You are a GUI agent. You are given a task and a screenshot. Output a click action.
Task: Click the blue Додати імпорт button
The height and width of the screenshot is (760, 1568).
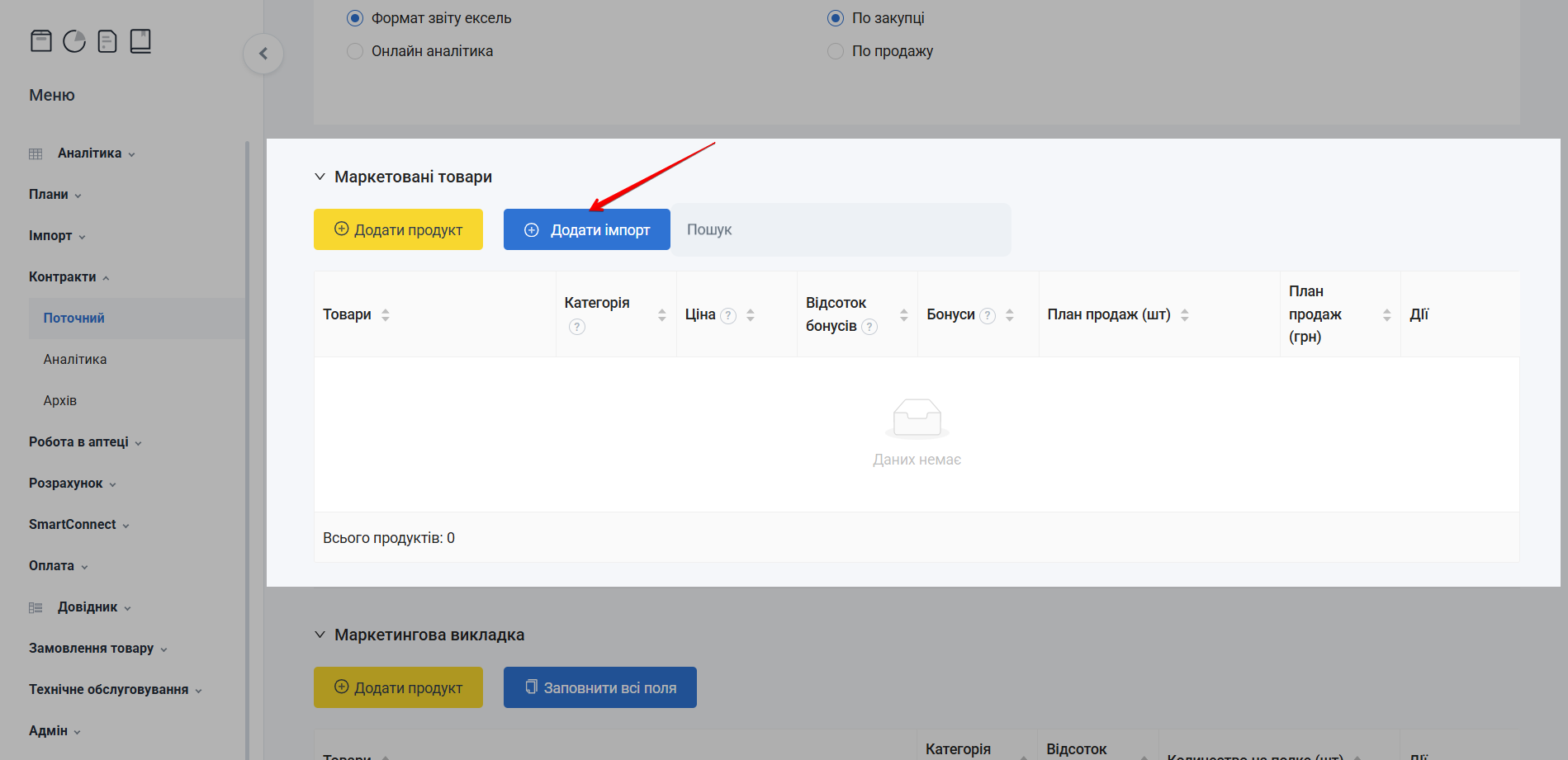pos(586,229)
